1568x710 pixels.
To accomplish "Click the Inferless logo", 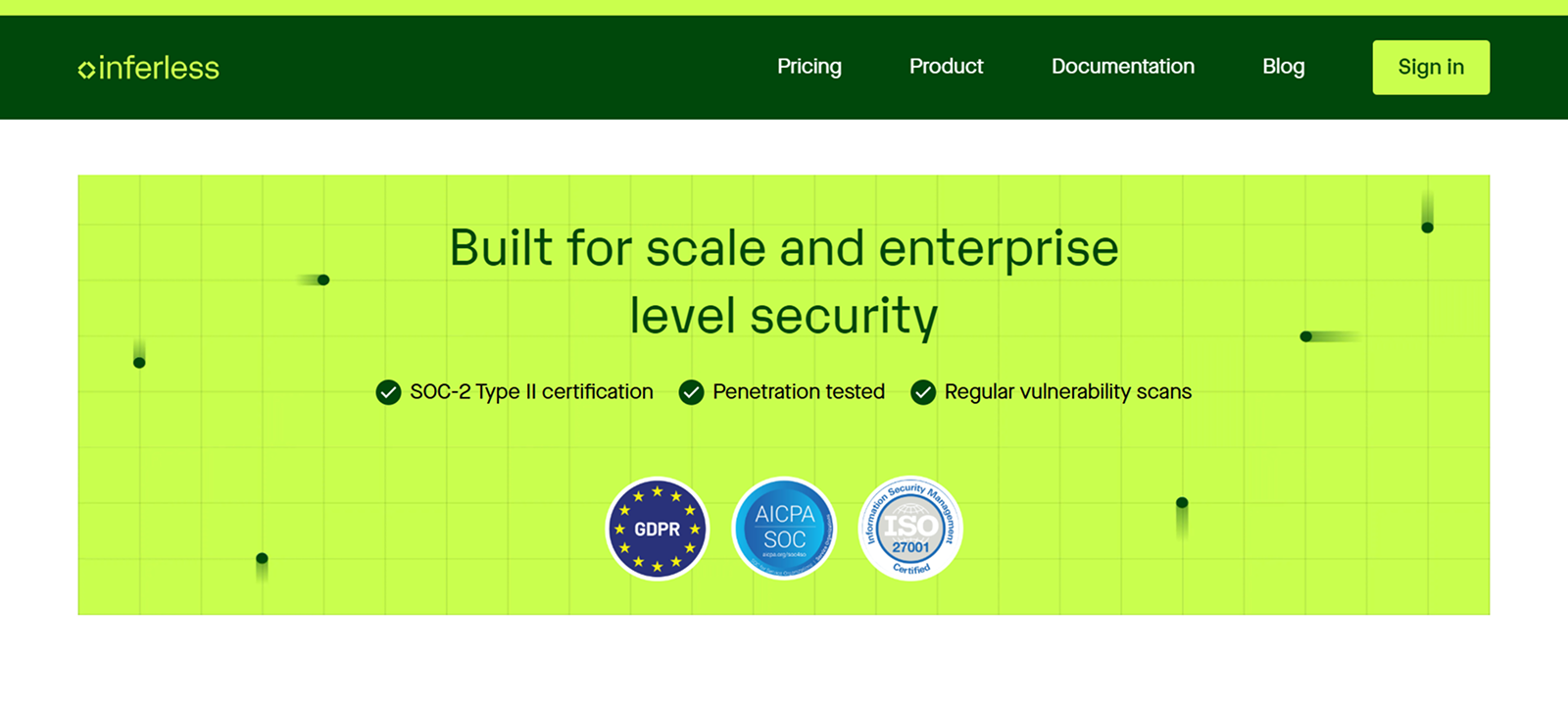I will pyautogui.click(x=149, y=68).
